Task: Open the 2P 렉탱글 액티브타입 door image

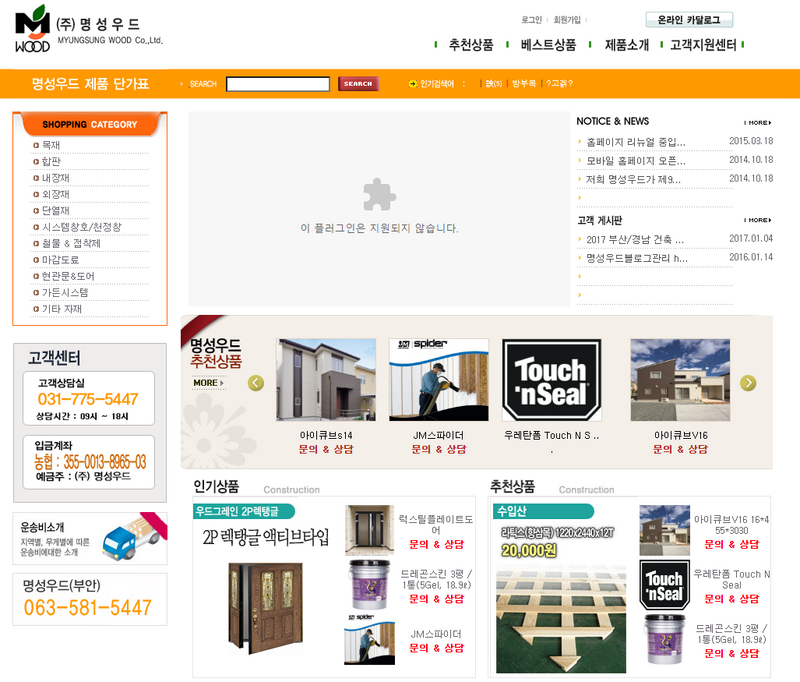Action: (x=265, y=609)
